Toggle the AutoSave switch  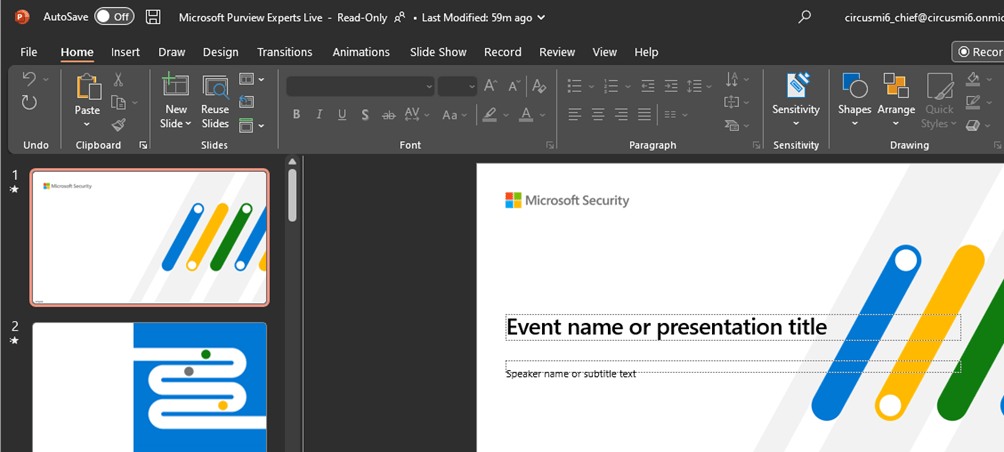click(x=114, y=17)
